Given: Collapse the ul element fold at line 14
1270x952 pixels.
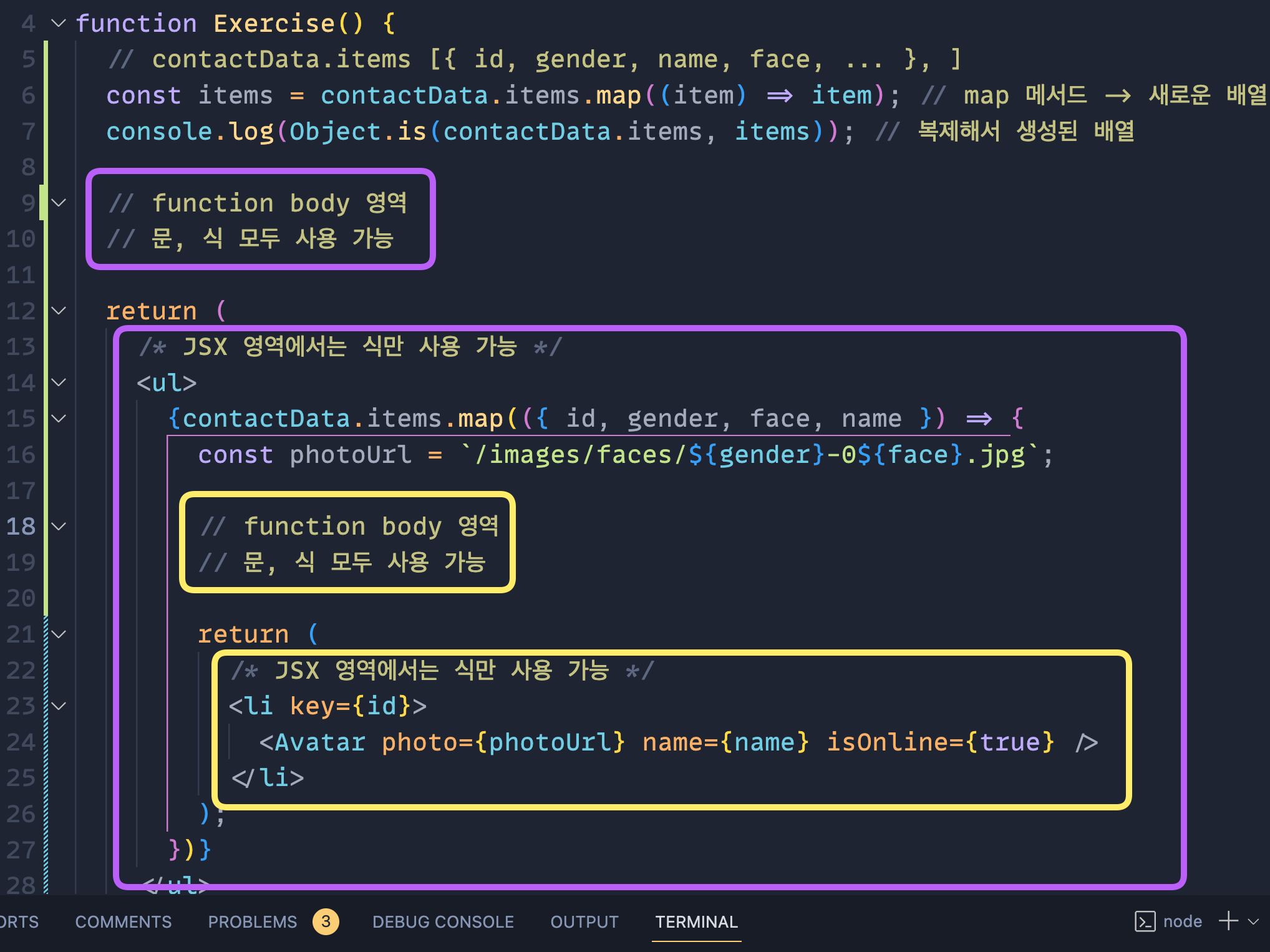Looking at the screenshot, I should (58, 382).
